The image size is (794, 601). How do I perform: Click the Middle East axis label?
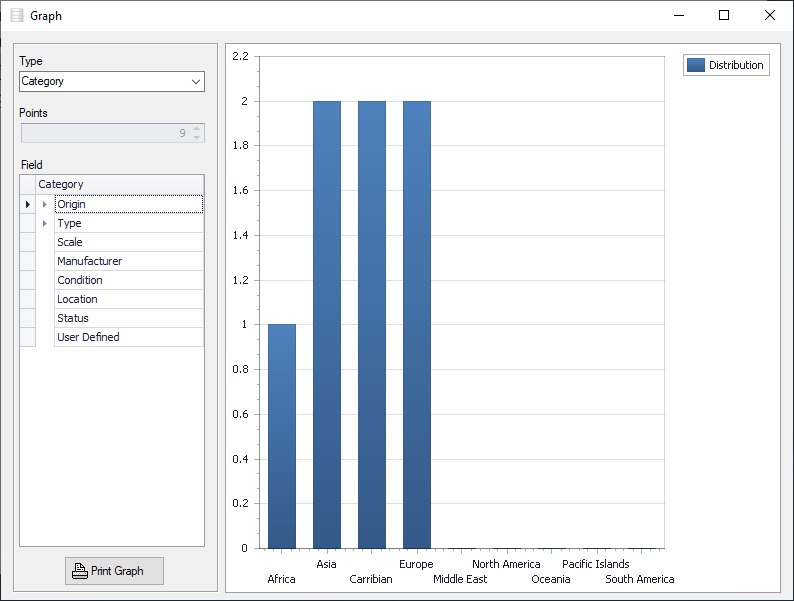460,579
